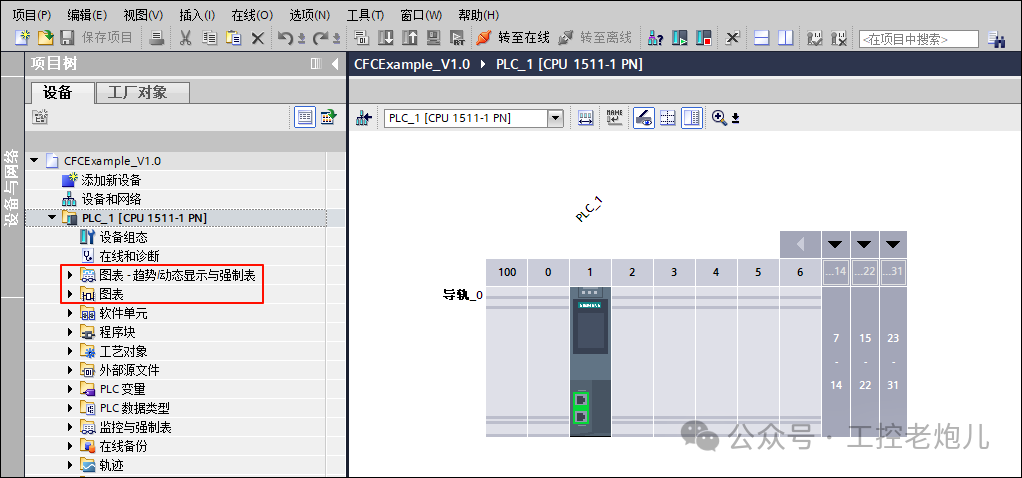
Task: Start simulation toolbar icon
Action: pos(434,38)
